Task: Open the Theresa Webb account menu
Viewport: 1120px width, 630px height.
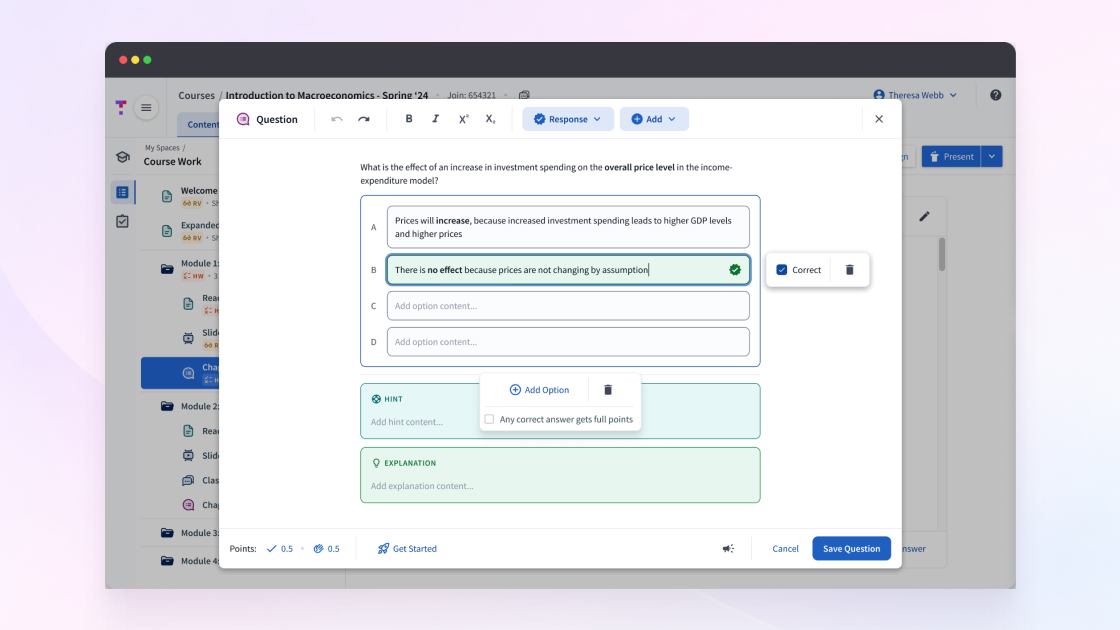Action: tap(915, 95)
